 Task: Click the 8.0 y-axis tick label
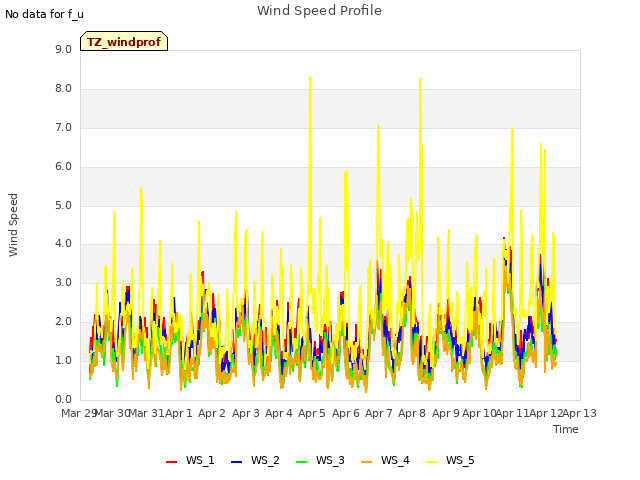point(63,89)
